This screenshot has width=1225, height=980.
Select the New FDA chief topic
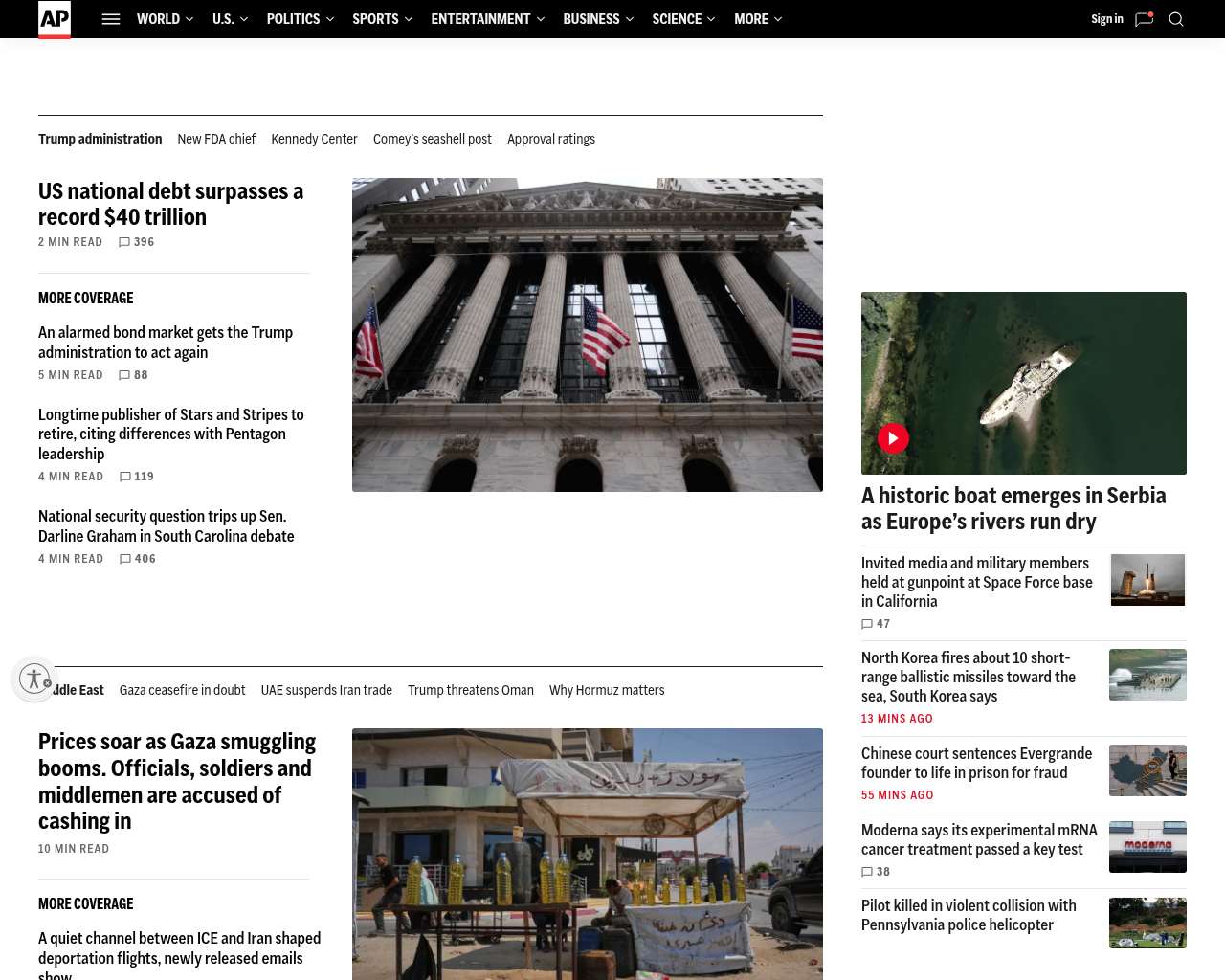point(216,139)
